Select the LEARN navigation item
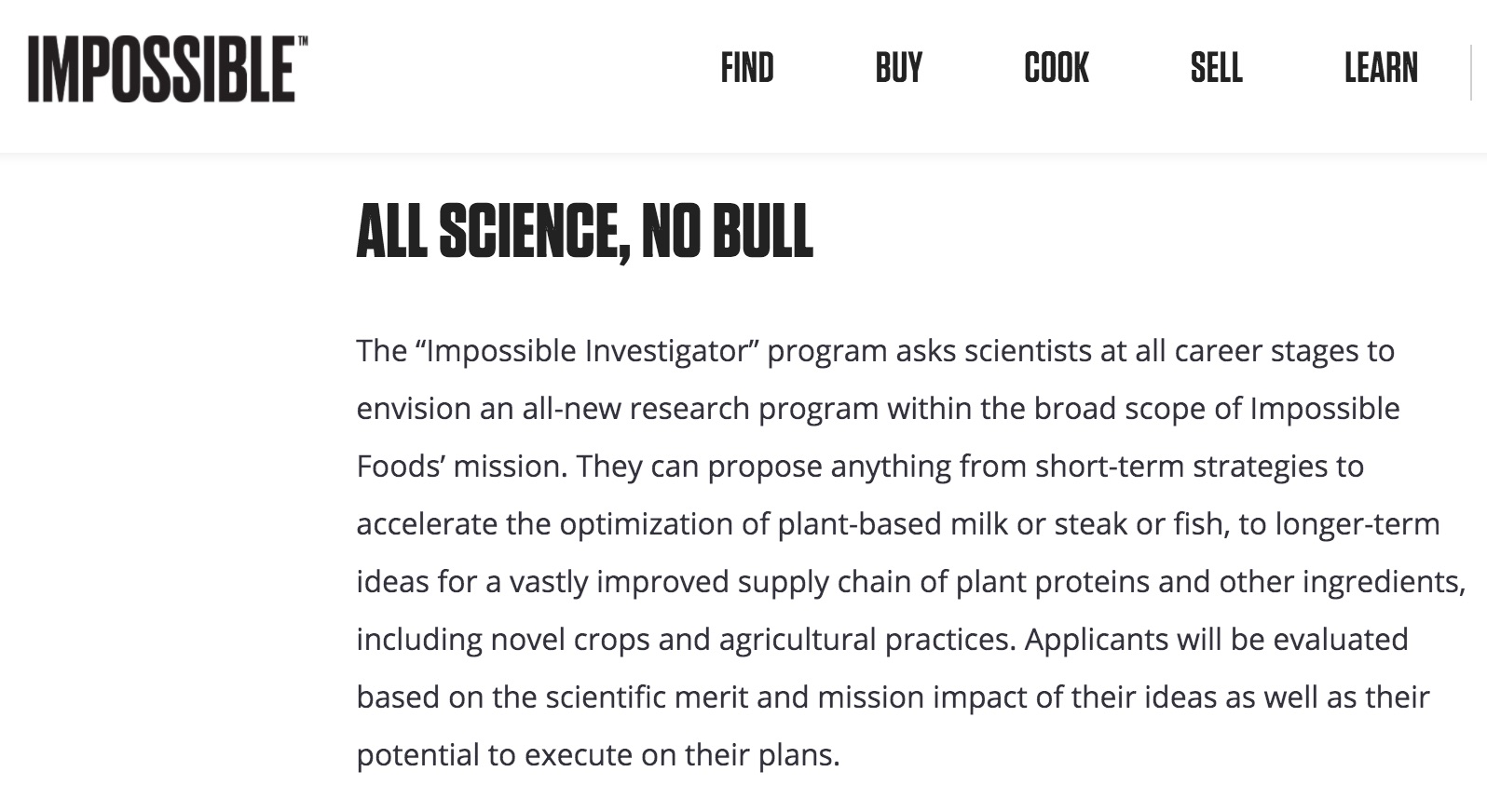1487x812 pixels. pyautogui.click(x=1381, y=68)
